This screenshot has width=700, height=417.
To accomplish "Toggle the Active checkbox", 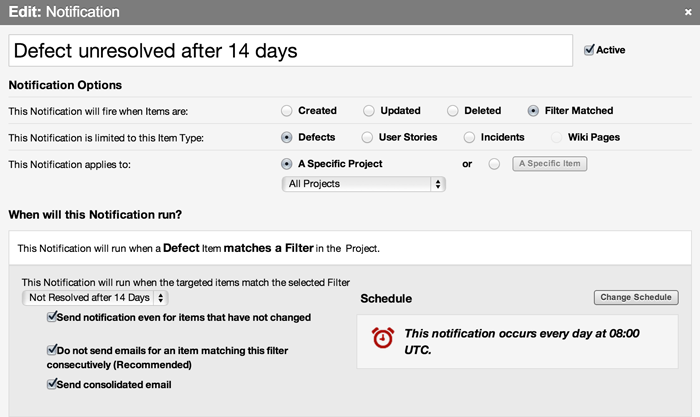I will (x=589, y=50).
